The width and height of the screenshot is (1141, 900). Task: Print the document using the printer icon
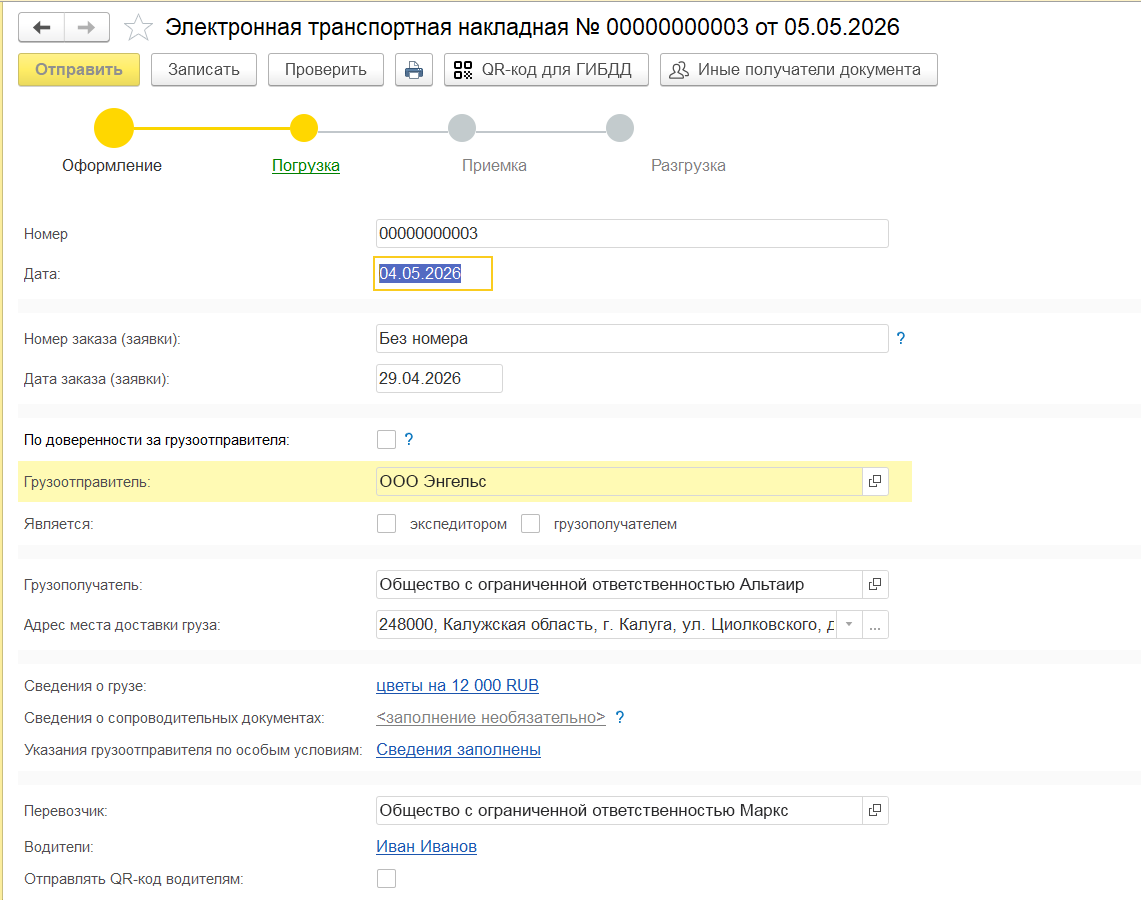pyautogui.click(x=414, y=70)
